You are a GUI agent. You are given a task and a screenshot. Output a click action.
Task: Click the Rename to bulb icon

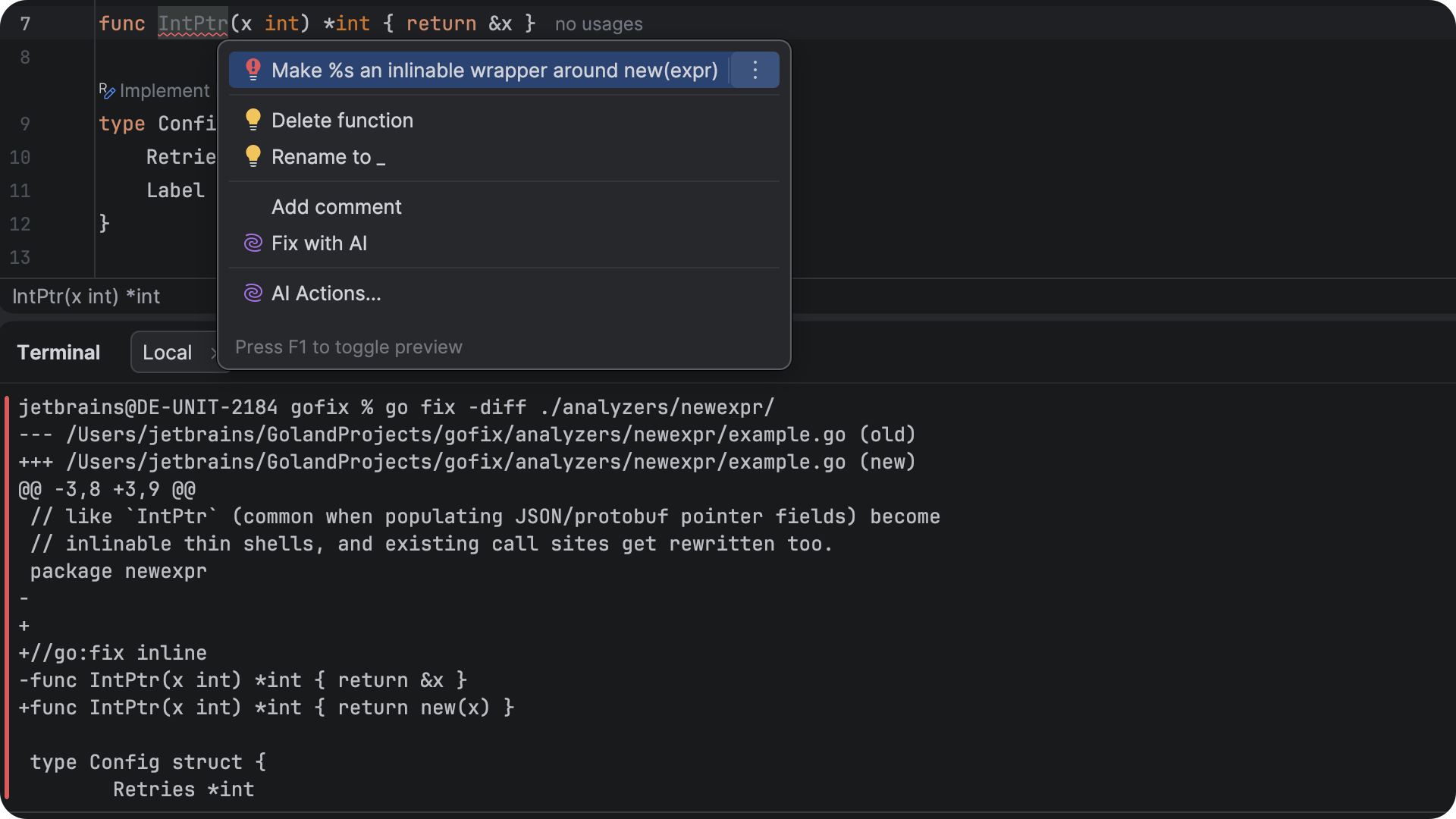tap(253, 156)
